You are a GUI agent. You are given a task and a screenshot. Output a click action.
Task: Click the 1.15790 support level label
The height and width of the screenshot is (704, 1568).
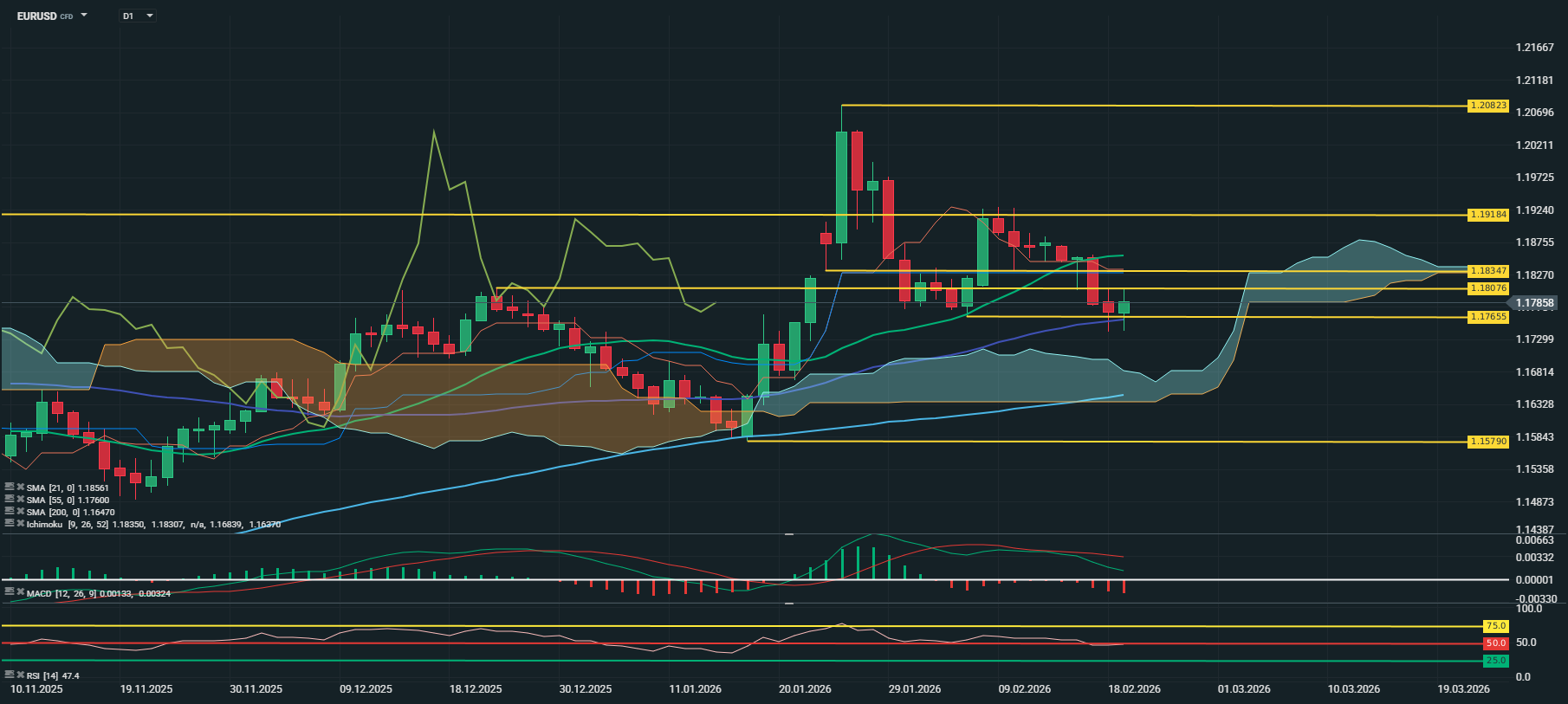pyautogui.click(x=1488, y=442)
